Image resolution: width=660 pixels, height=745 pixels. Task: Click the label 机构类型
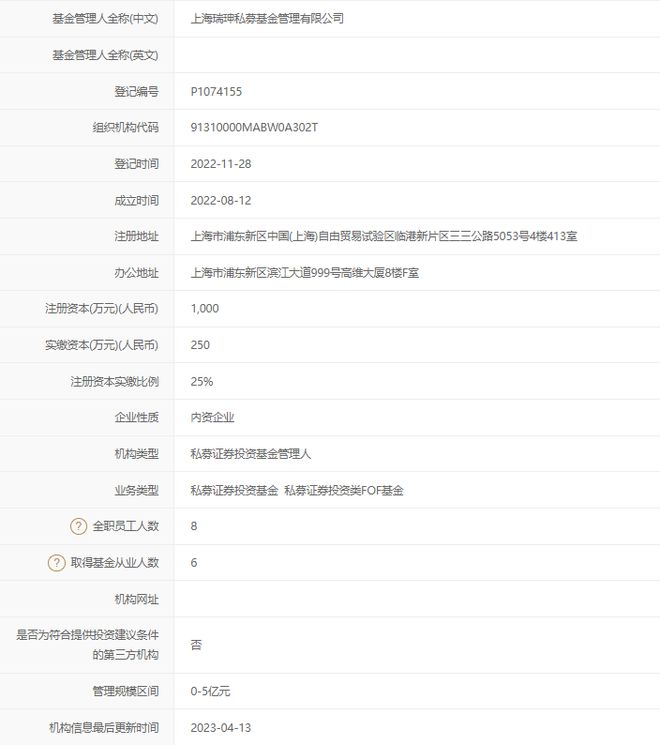tap(136, 454)
